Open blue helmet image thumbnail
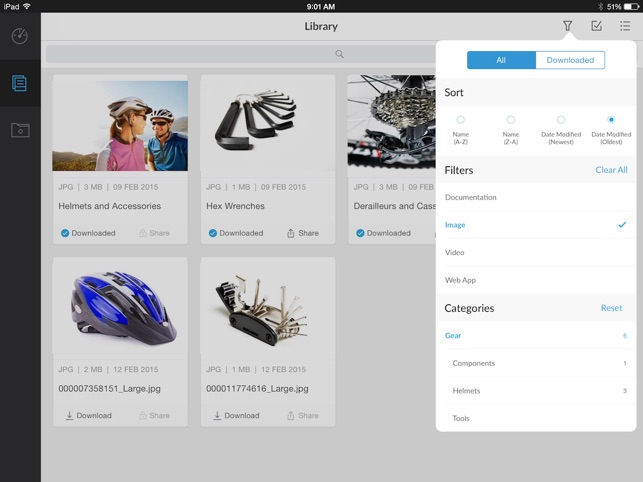643x482 pixels. coord(120,306)
